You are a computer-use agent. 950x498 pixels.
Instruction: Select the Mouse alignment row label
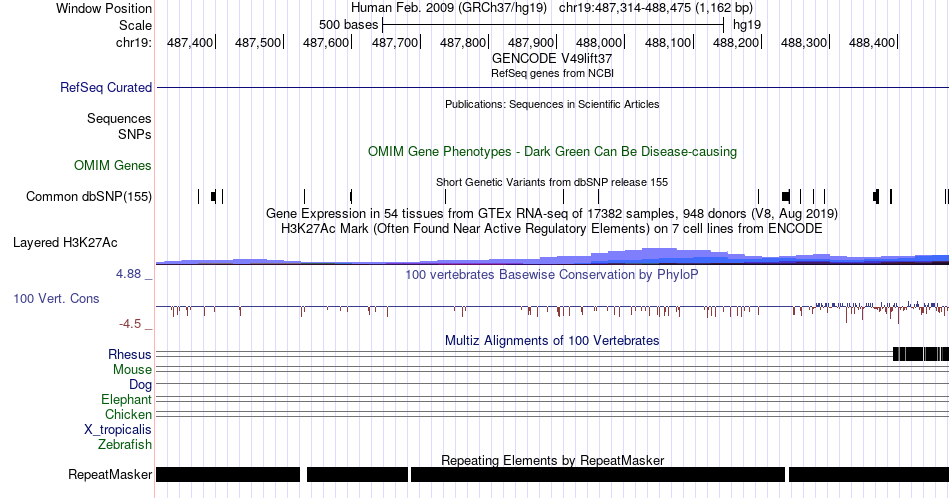tap(132, 370)
